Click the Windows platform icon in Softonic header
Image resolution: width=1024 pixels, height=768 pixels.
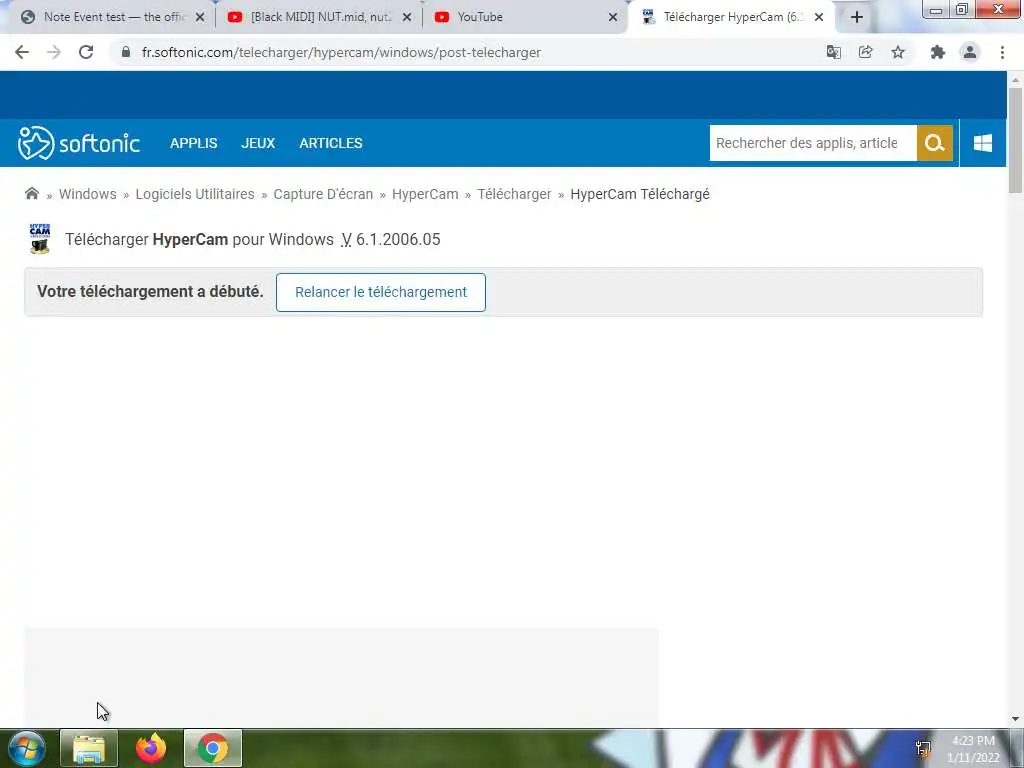pyautogui.click(x=983, y=143)
